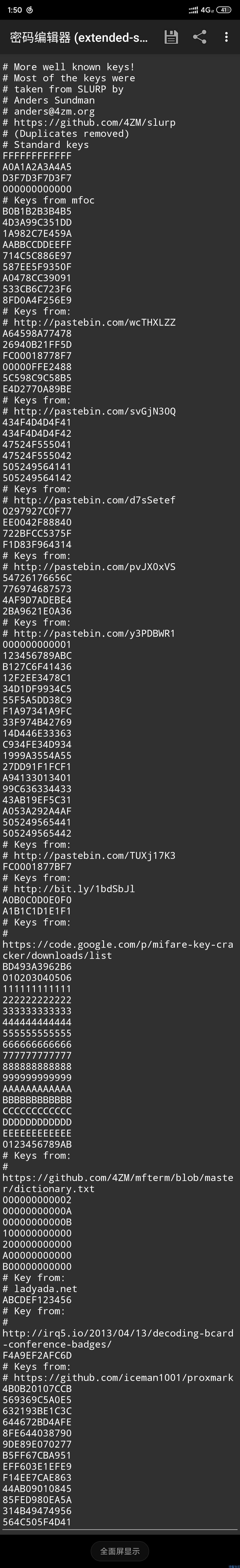Tap the share icon in toolbar
The height and width of the screenshot is (1568, 240).
pyautogui.click(x=199, y=37)
